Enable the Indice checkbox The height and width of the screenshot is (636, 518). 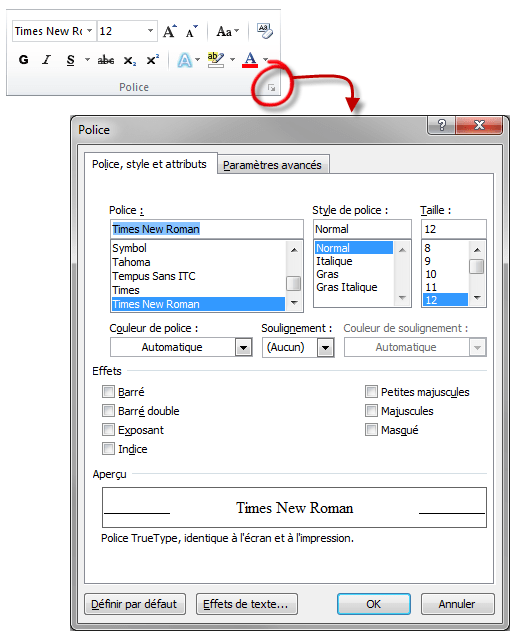(108, 449)
